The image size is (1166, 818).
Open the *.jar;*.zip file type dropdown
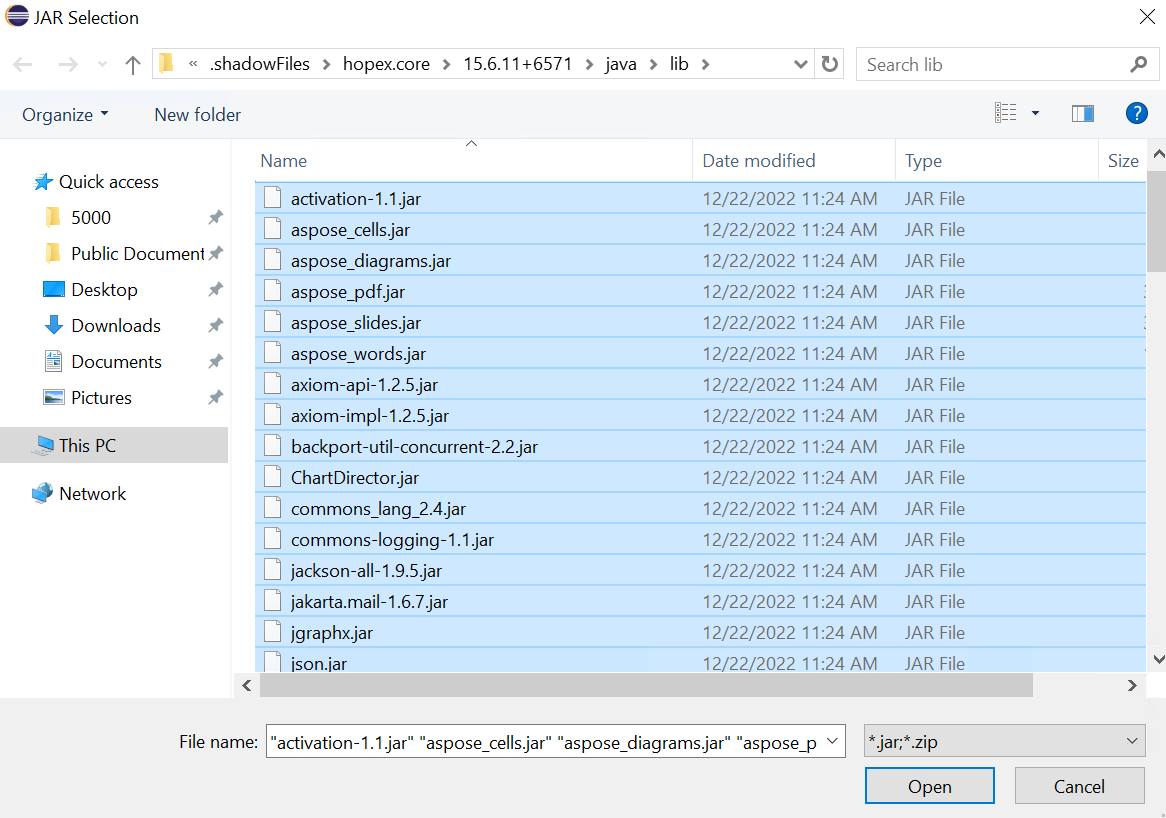coord(1004,741)
